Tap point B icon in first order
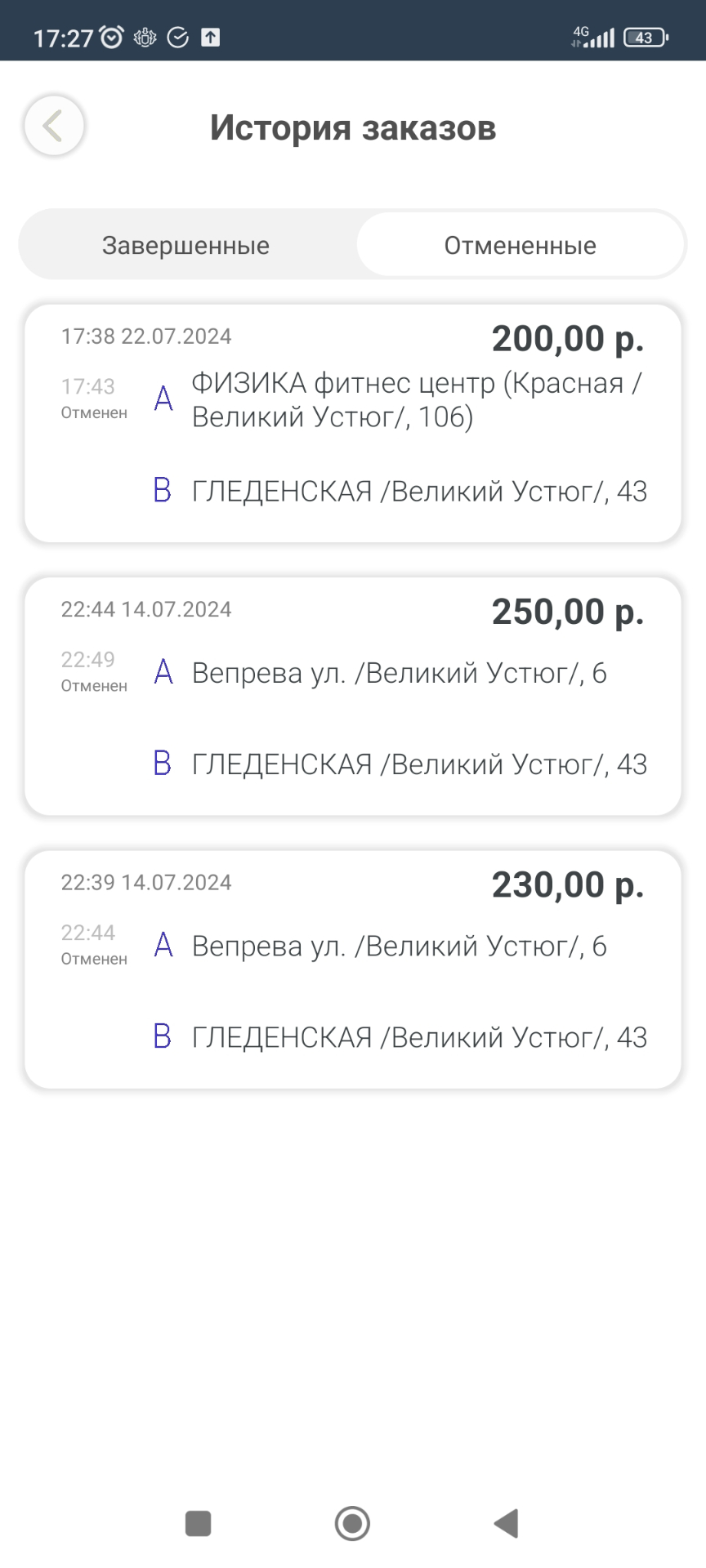 pos(163,490)
